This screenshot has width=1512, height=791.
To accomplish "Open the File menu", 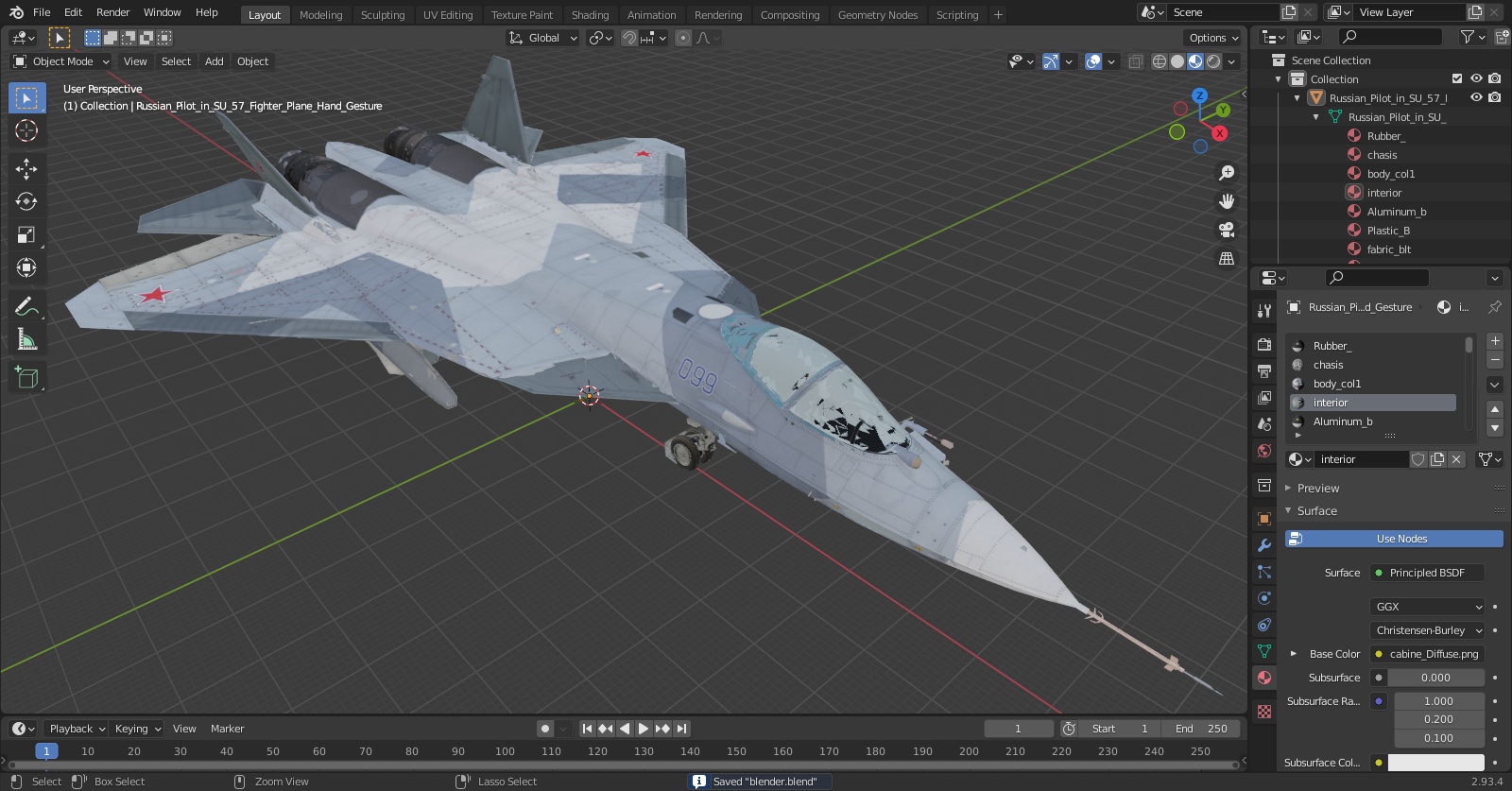I will click(x=42, y=12).
